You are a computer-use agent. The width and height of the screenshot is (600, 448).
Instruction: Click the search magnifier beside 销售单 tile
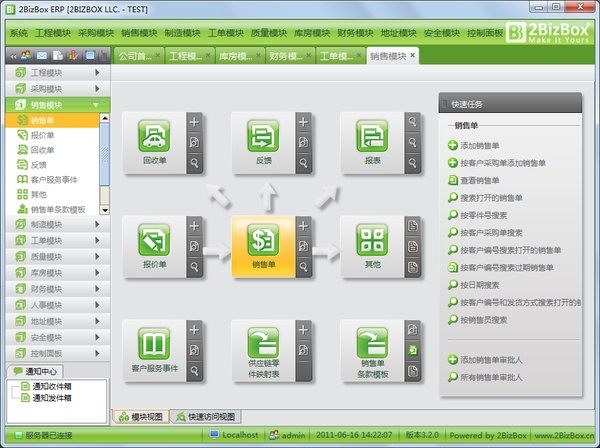tap(303, 267)
